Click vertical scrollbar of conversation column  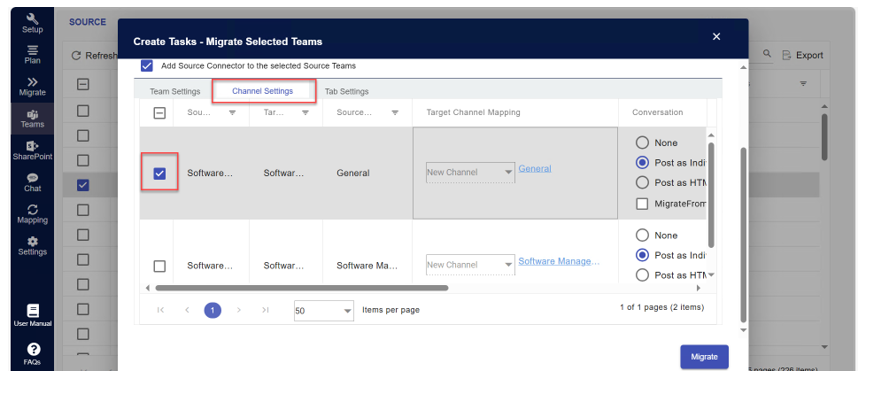711,194
